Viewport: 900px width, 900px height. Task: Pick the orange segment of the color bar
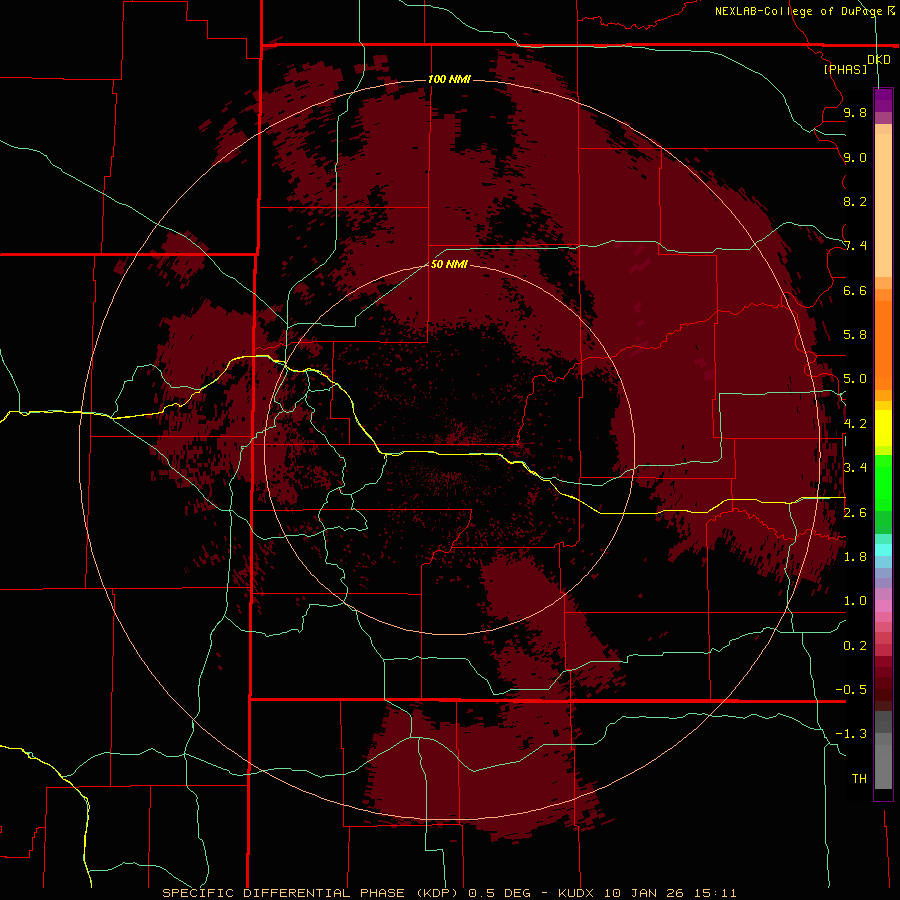(883, 344)
